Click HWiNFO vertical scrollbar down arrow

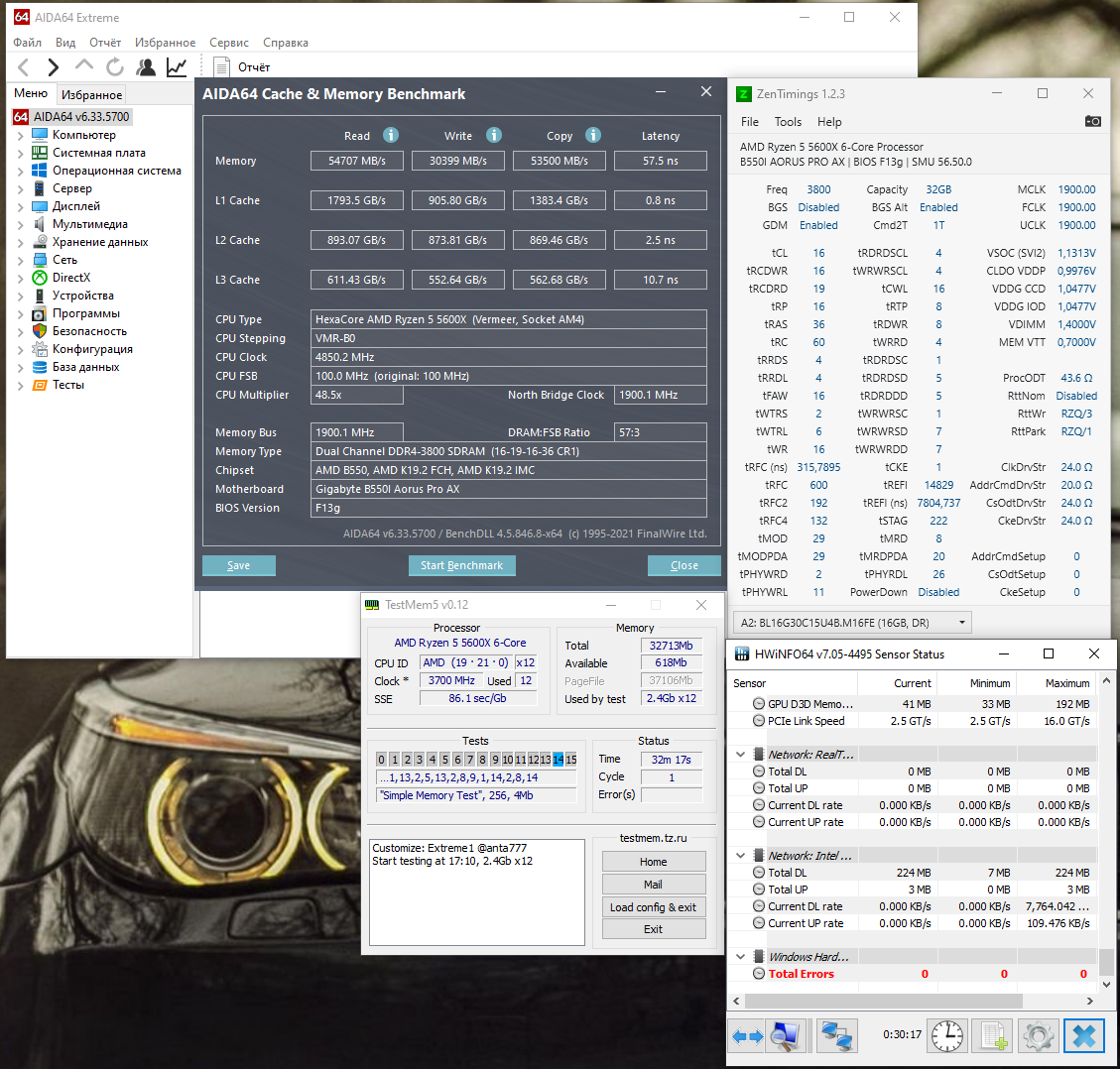coord(1106,984)
